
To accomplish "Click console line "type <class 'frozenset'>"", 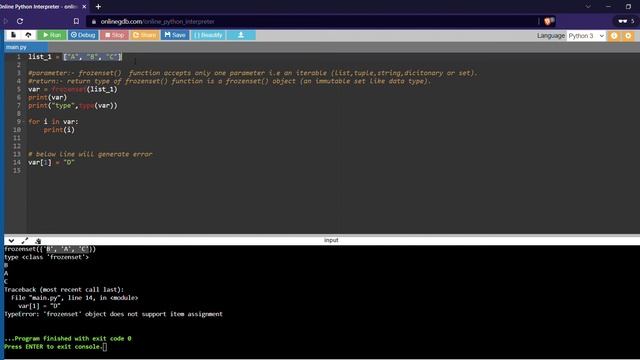I will click(x=47, y=257).
